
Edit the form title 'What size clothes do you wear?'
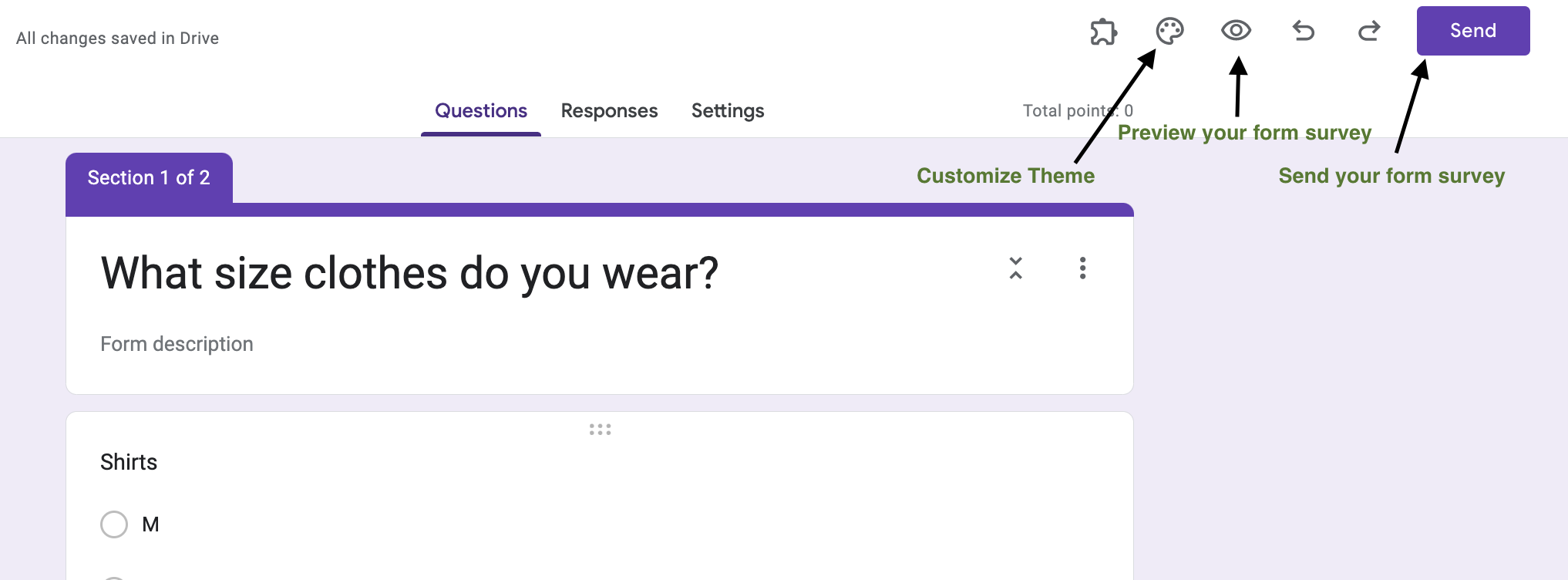(409, 272)
